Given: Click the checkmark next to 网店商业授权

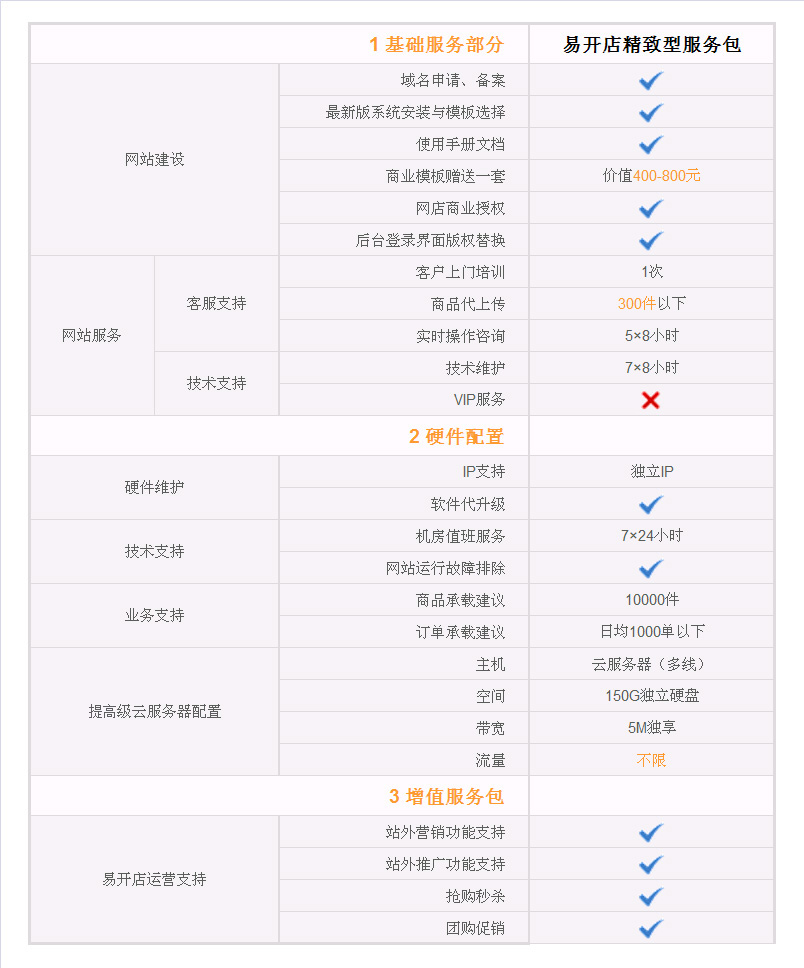Looking at the screenshot, I should point(651,209).
